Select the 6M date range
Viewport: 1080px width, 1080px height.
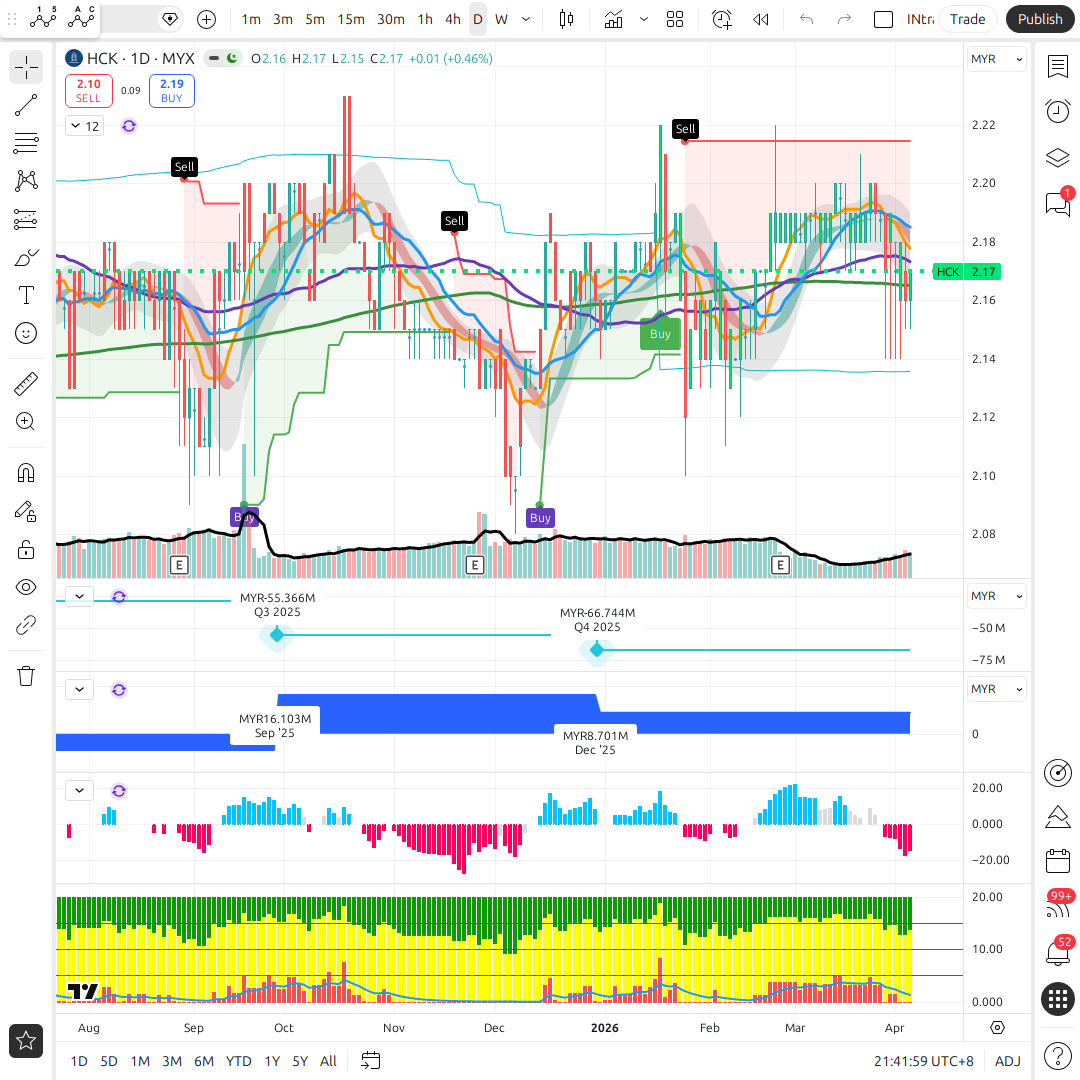pyautogui.click(x=204, y=1061)
